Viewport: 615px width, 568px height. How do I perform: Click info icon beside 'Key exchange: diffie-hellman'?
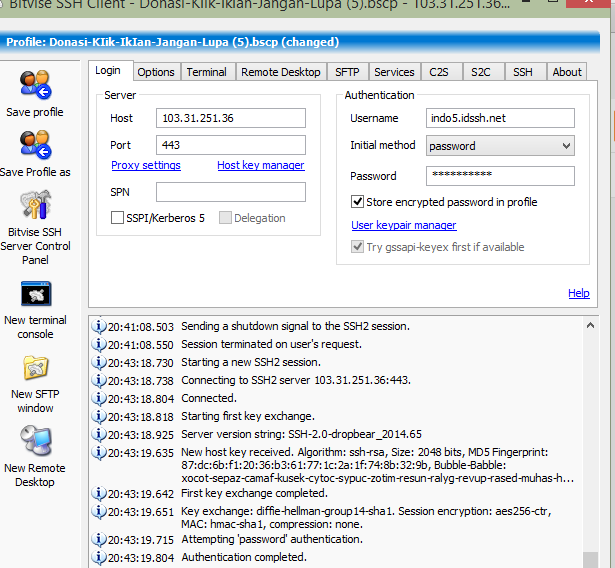(x=99, y=511)
